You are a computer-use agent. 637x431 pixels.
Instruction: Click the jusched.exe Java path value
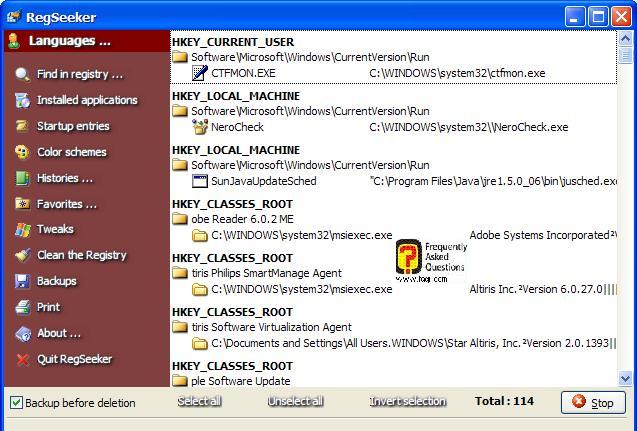pos(493,181)
